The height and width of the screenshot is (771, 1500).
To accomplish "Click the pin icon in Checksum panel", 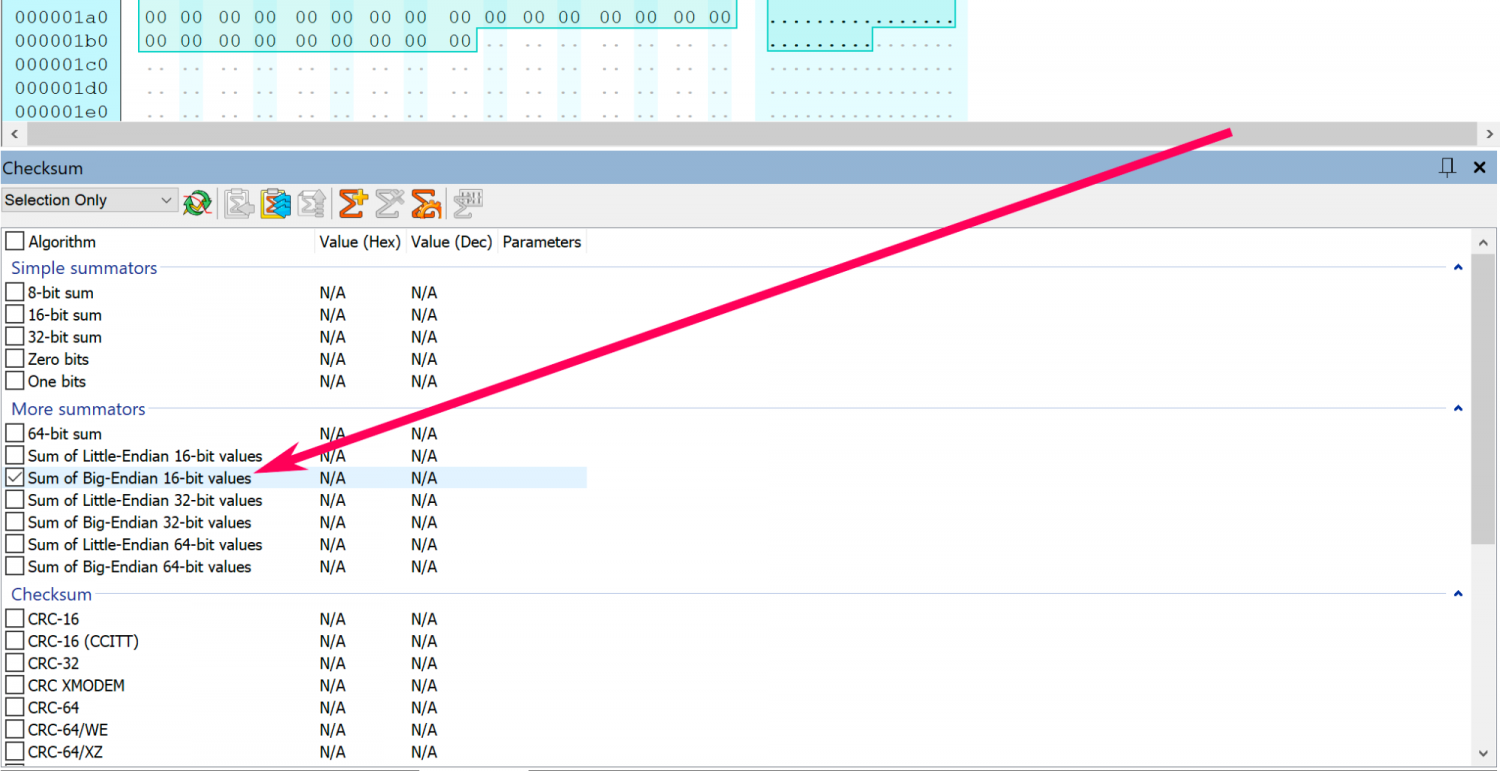I will [x=1447, y=167].
